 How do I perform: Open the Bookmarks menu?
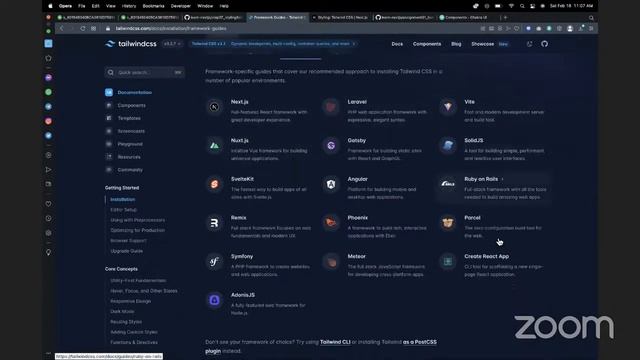point(153,6)
